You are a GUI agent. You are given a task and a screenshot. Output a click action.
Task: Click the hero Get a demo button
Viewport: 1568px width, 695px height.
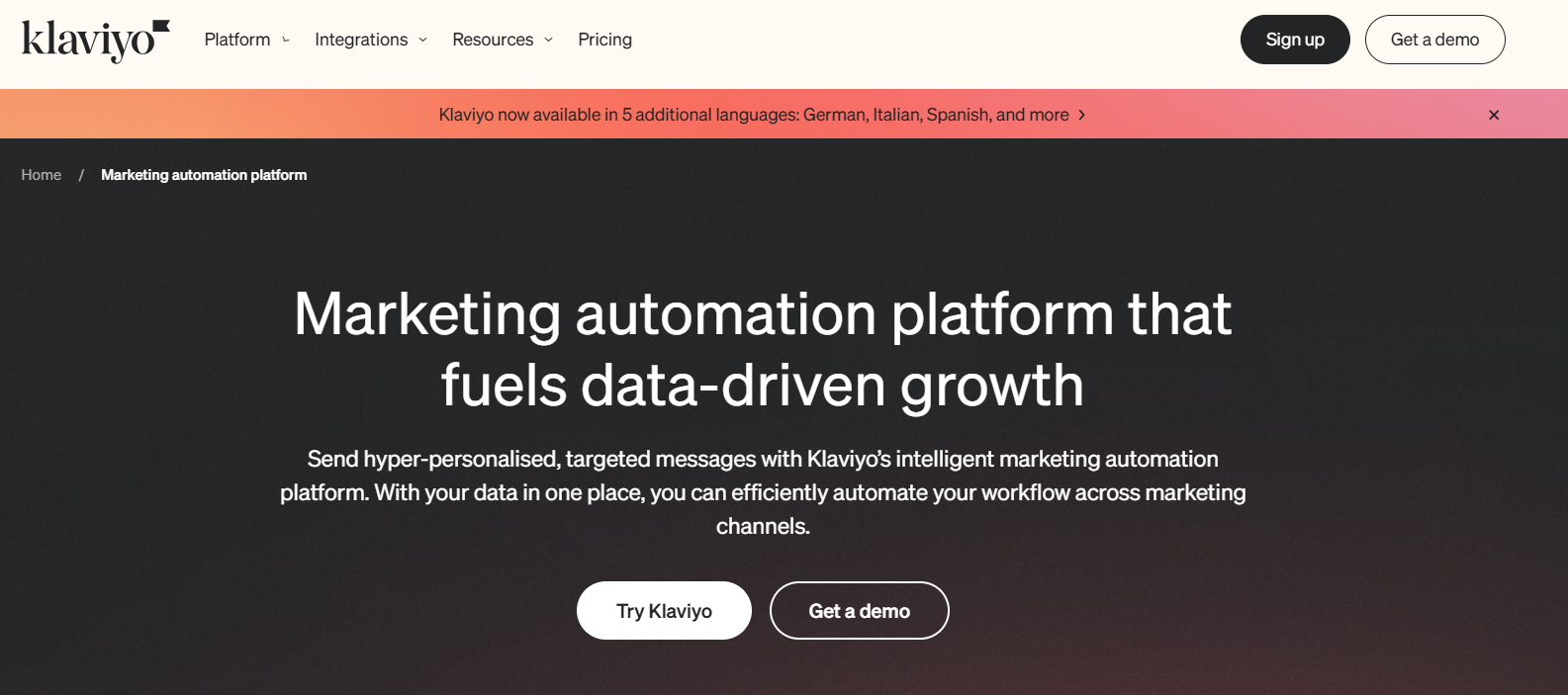(859, 611)
